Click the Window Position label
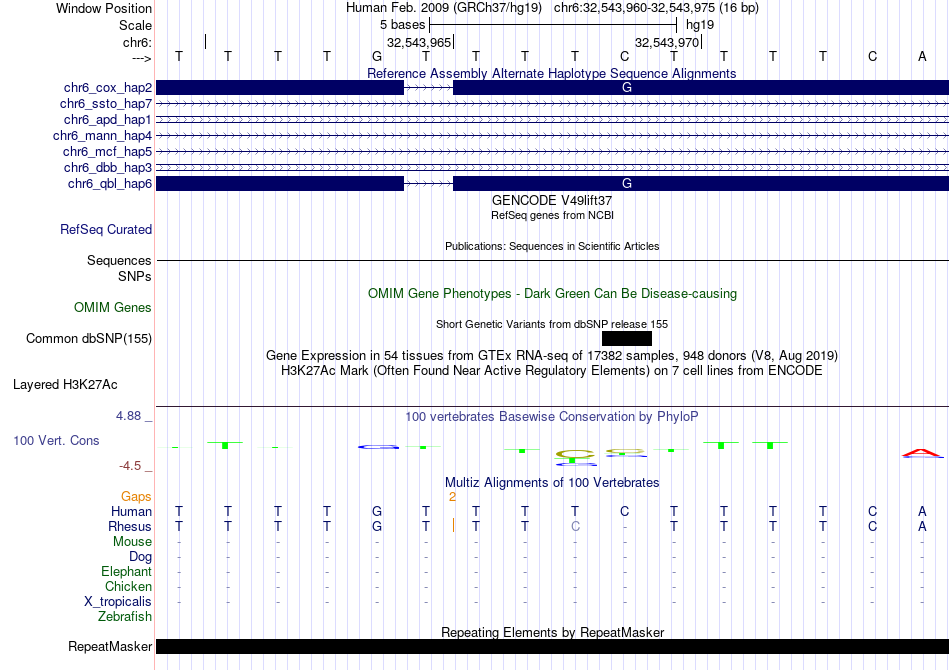 (104, 8)
